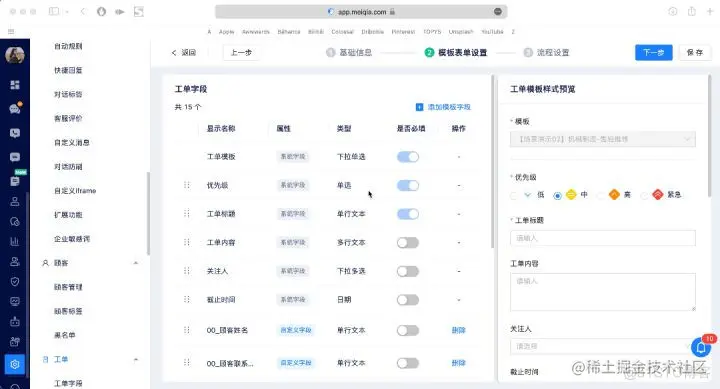Viewport: 720px width, 389px height.
Task: Click the 上一步 button
Action: tap(241, 52)
